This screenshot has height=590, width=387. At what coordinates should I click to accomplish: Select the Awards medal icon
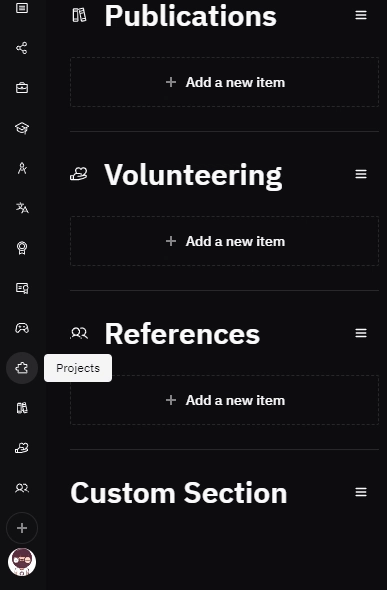(22, 248)
